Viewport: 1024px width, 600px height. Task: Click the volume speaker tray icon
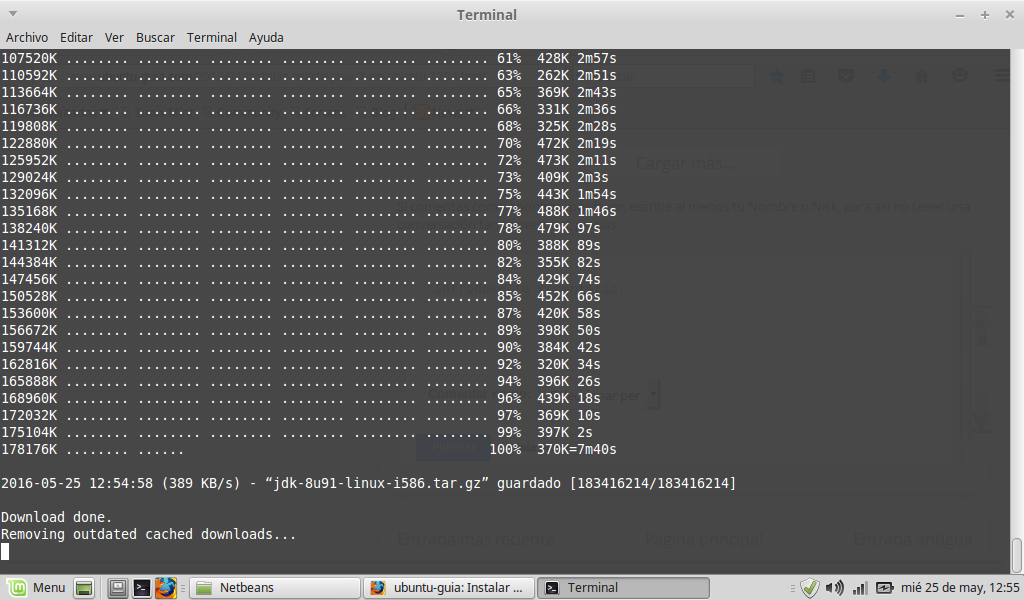pos(835,587)
